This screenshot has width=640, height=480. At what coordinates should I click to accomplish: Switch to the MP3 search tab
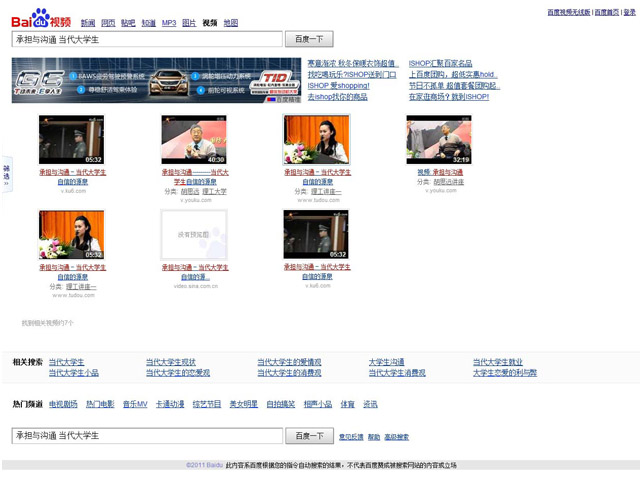coord(169,22)
